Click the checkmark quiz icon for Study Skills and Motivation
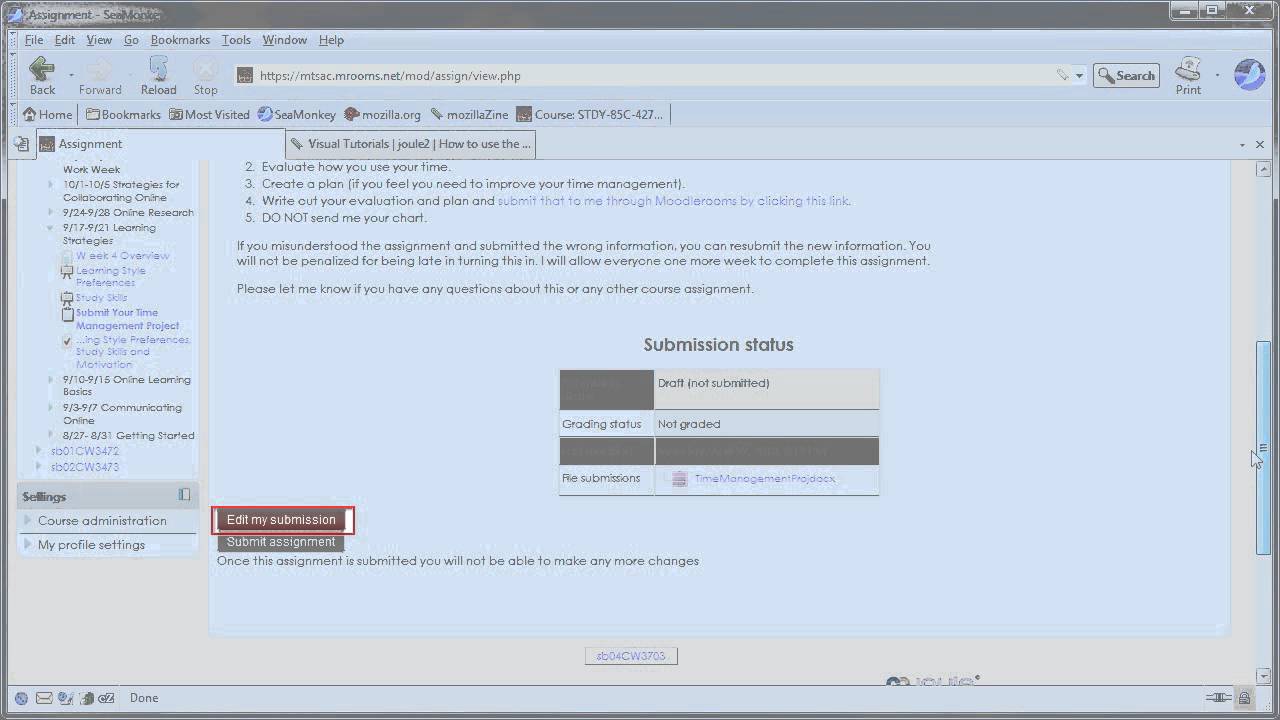The height and width of the screenshot is (720, 1280). (x=67, y=341)
